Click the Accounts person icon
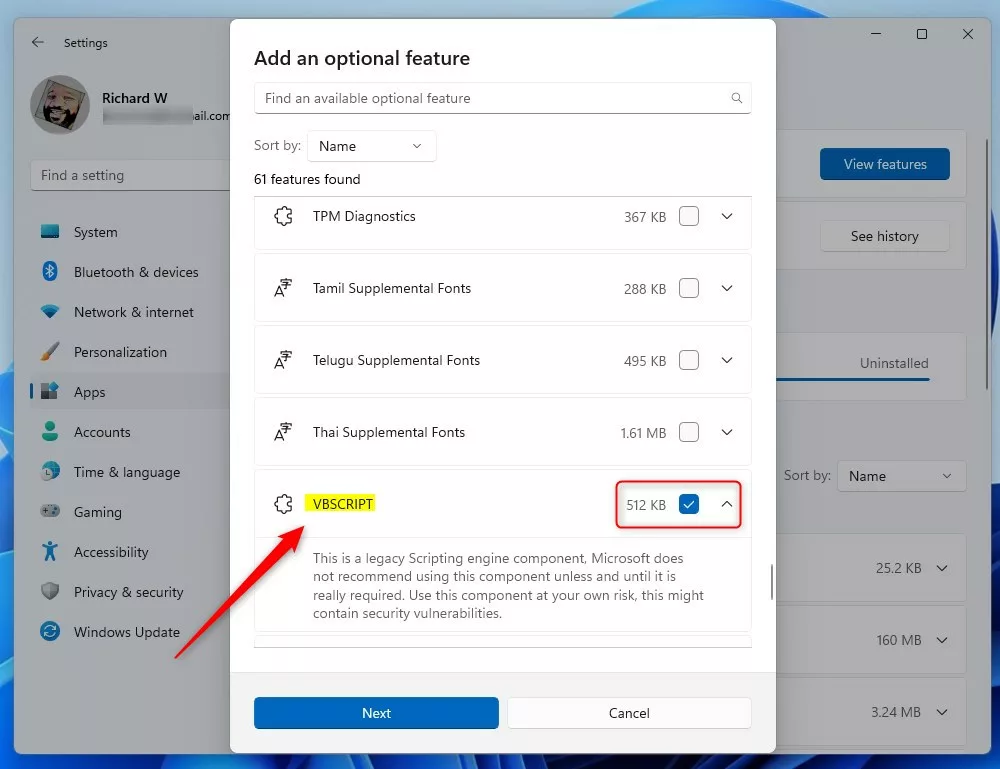 (50, 432)
